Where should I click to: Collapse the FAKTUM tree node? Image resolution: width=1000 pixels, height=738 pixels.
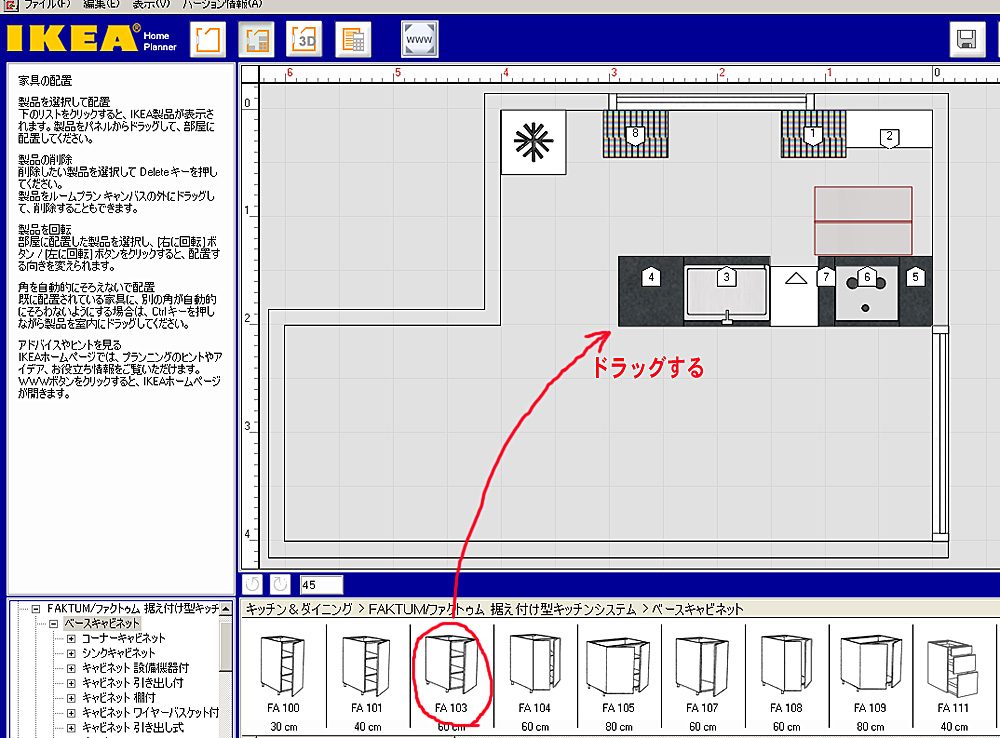(x=36, y=608)
